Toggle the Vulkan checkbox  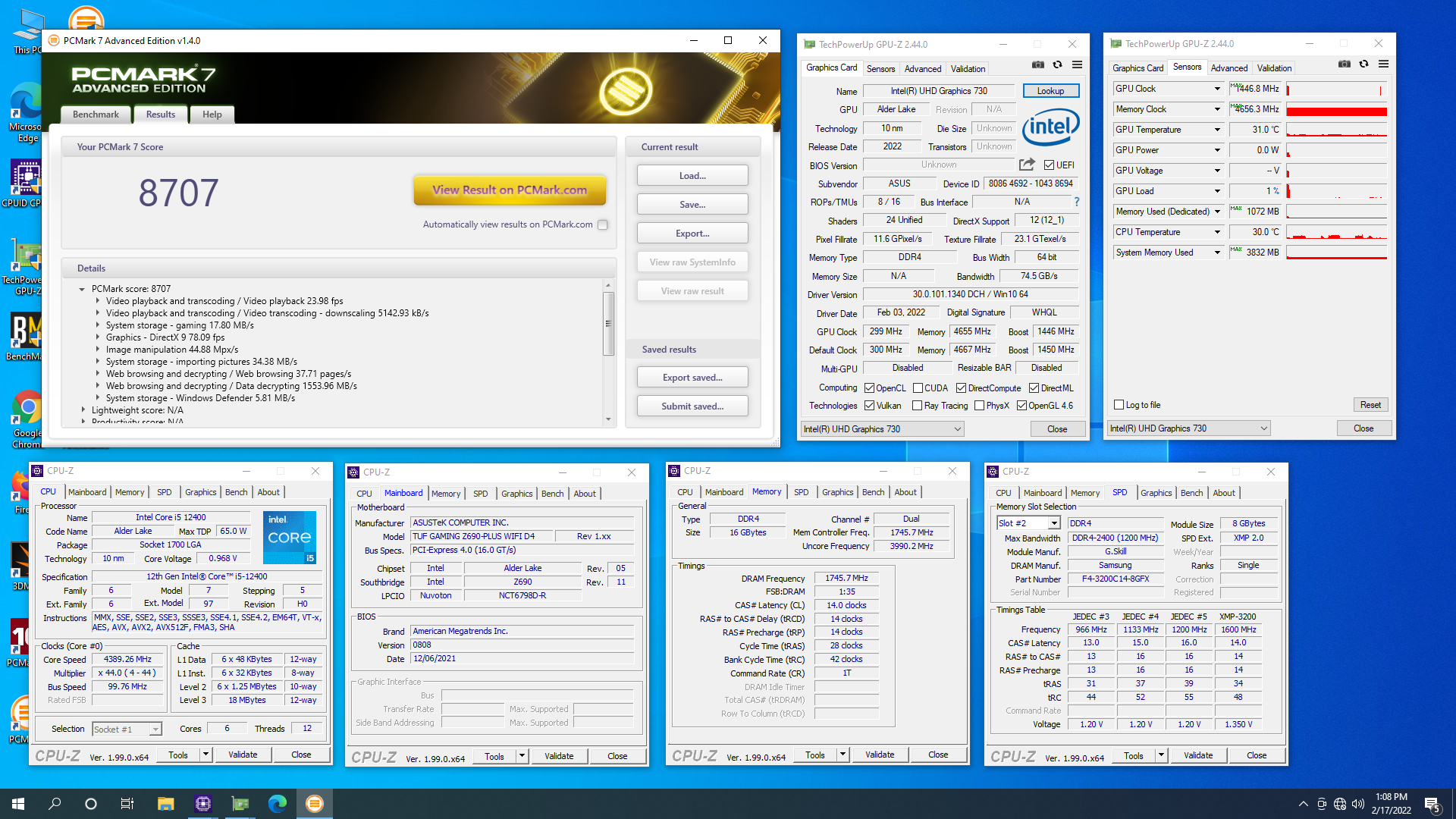point(869,406)
